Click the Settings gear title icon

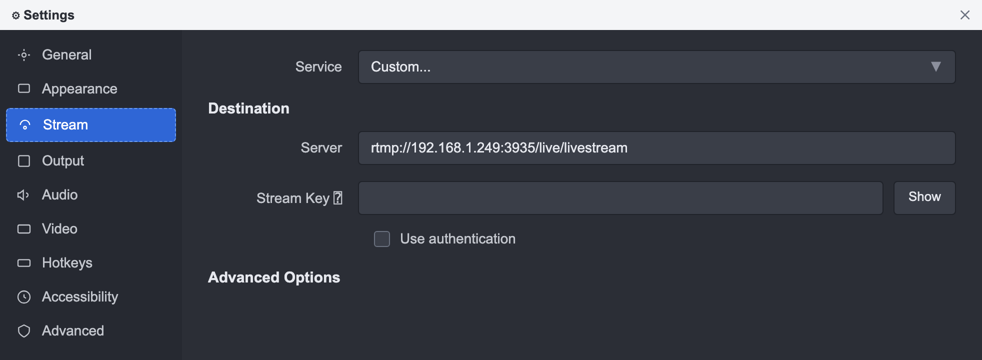pos(16,16)
